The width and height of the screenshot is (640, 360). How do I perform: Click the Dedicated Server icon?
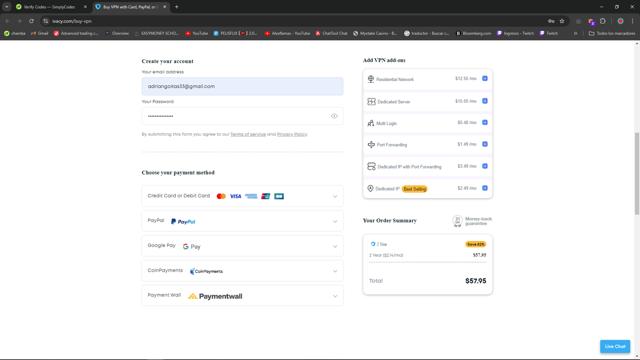pyautogui.click(x=371, y=101)
